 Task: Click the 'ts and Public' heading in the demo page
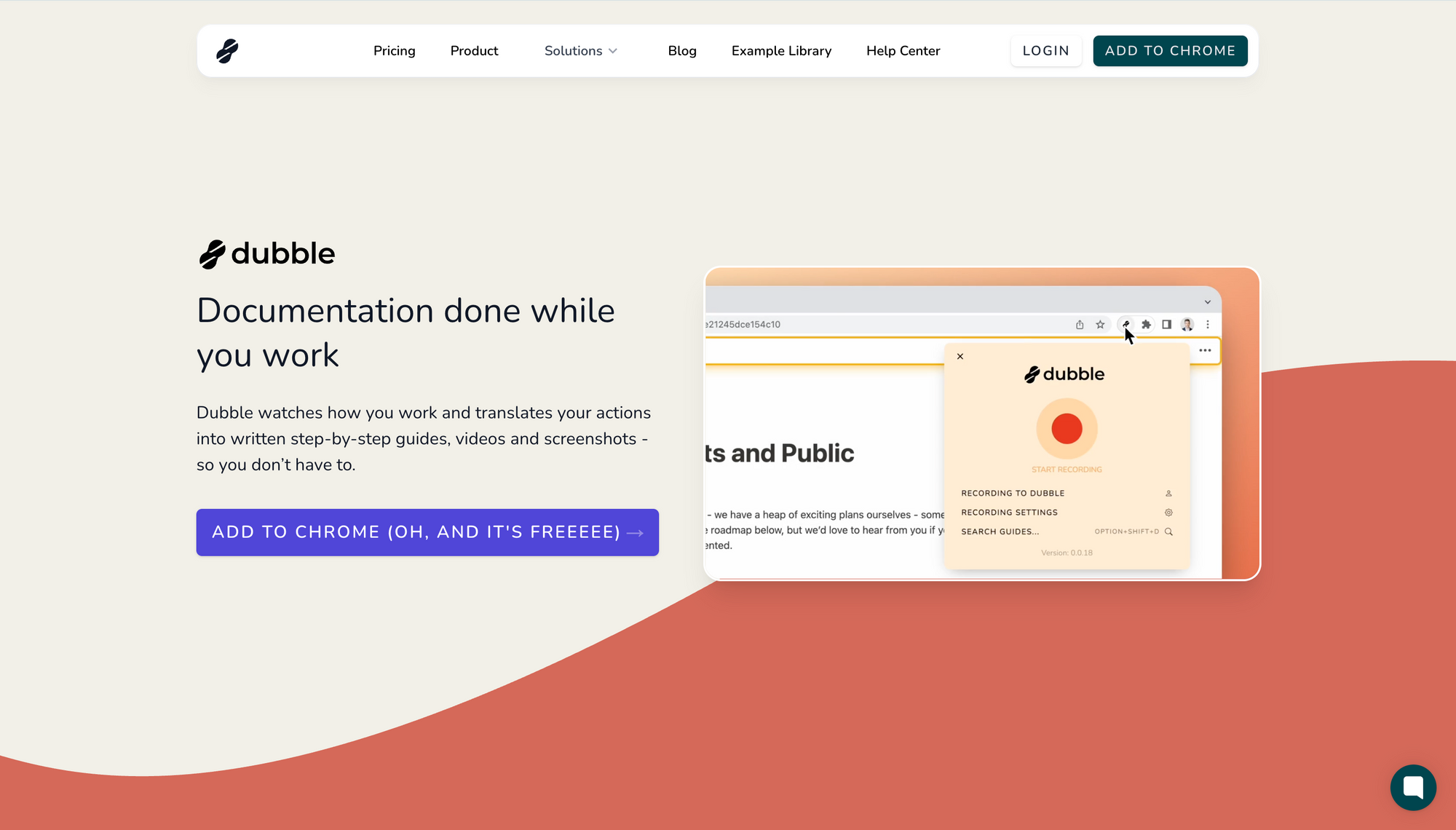pos(779,454)
